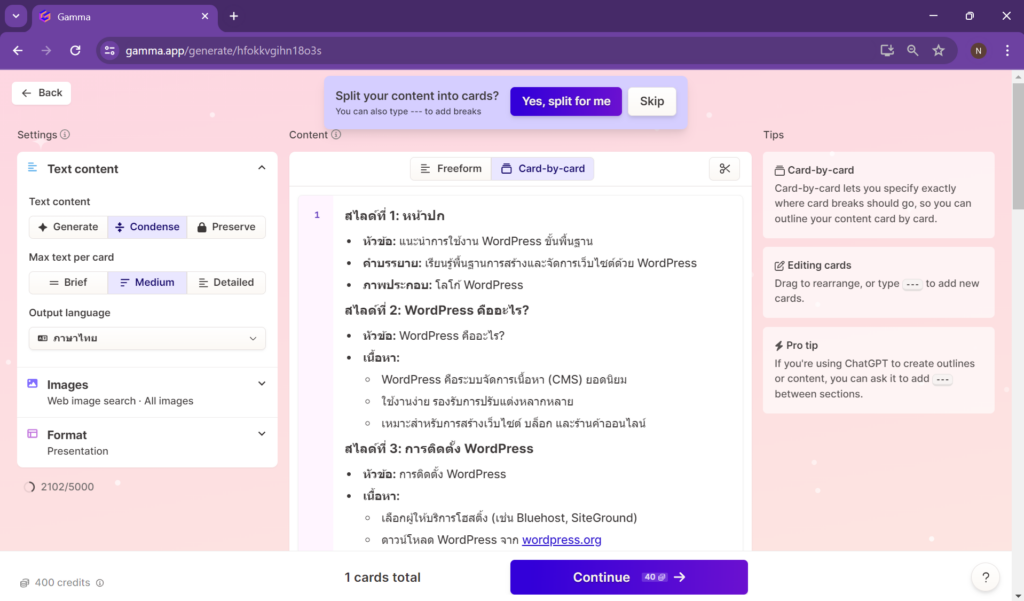This screenshot has width=1024, height=601.
Task: Click the browser forward arrow
Action: [46, 50]
